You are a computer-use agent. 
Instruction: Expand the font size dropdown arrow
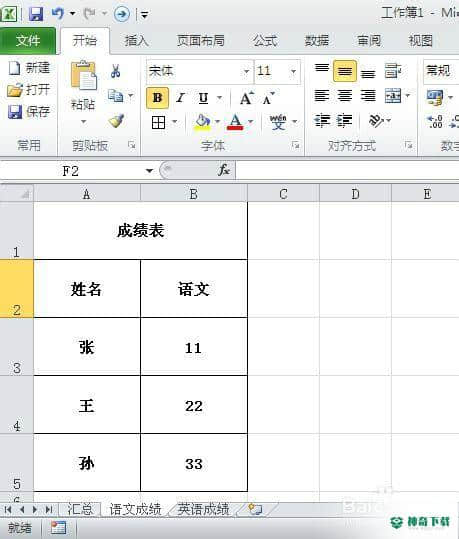coord(293,72)
